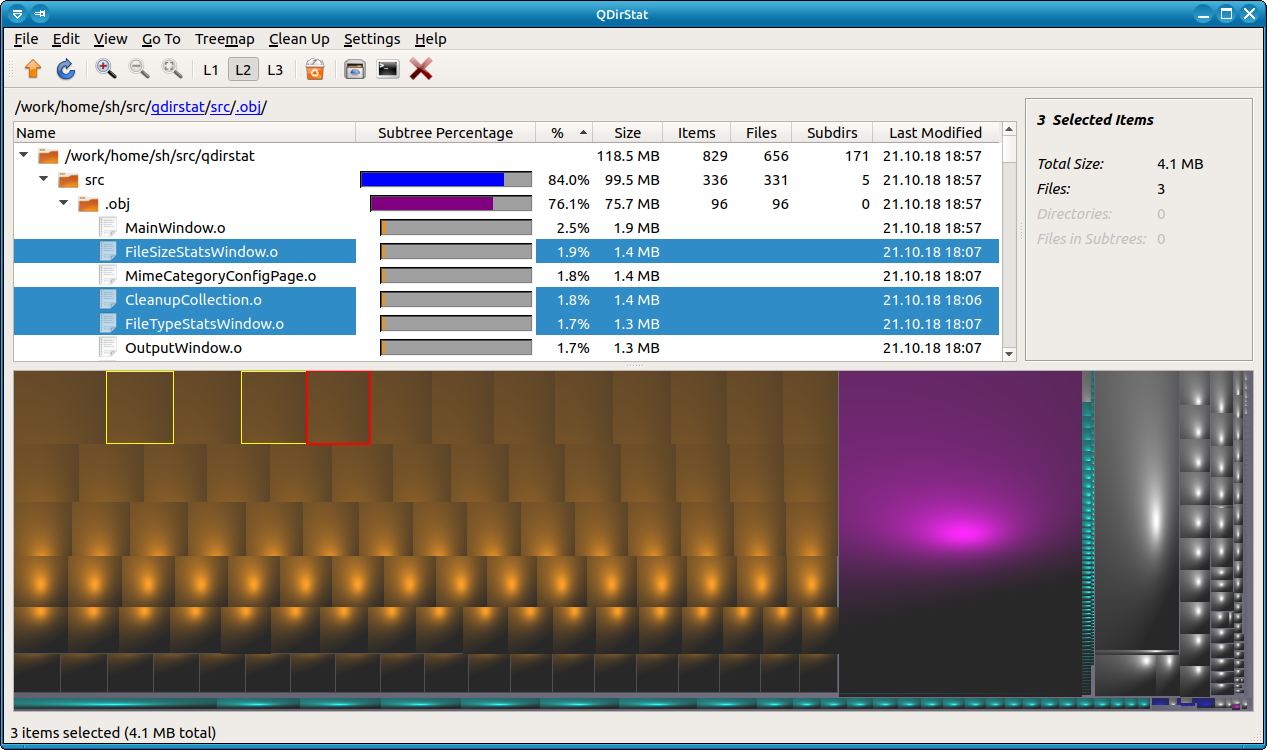This screenshot has width=1267, height=750.
Task: Open file manager here via toolbar icon
Action: pyautogui.click(x=354, y=69)
